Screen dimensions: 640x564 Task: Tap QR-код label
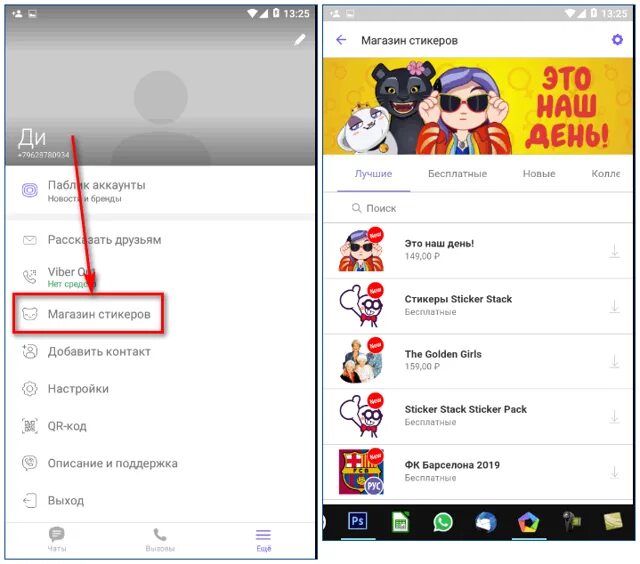click(67, 426)
